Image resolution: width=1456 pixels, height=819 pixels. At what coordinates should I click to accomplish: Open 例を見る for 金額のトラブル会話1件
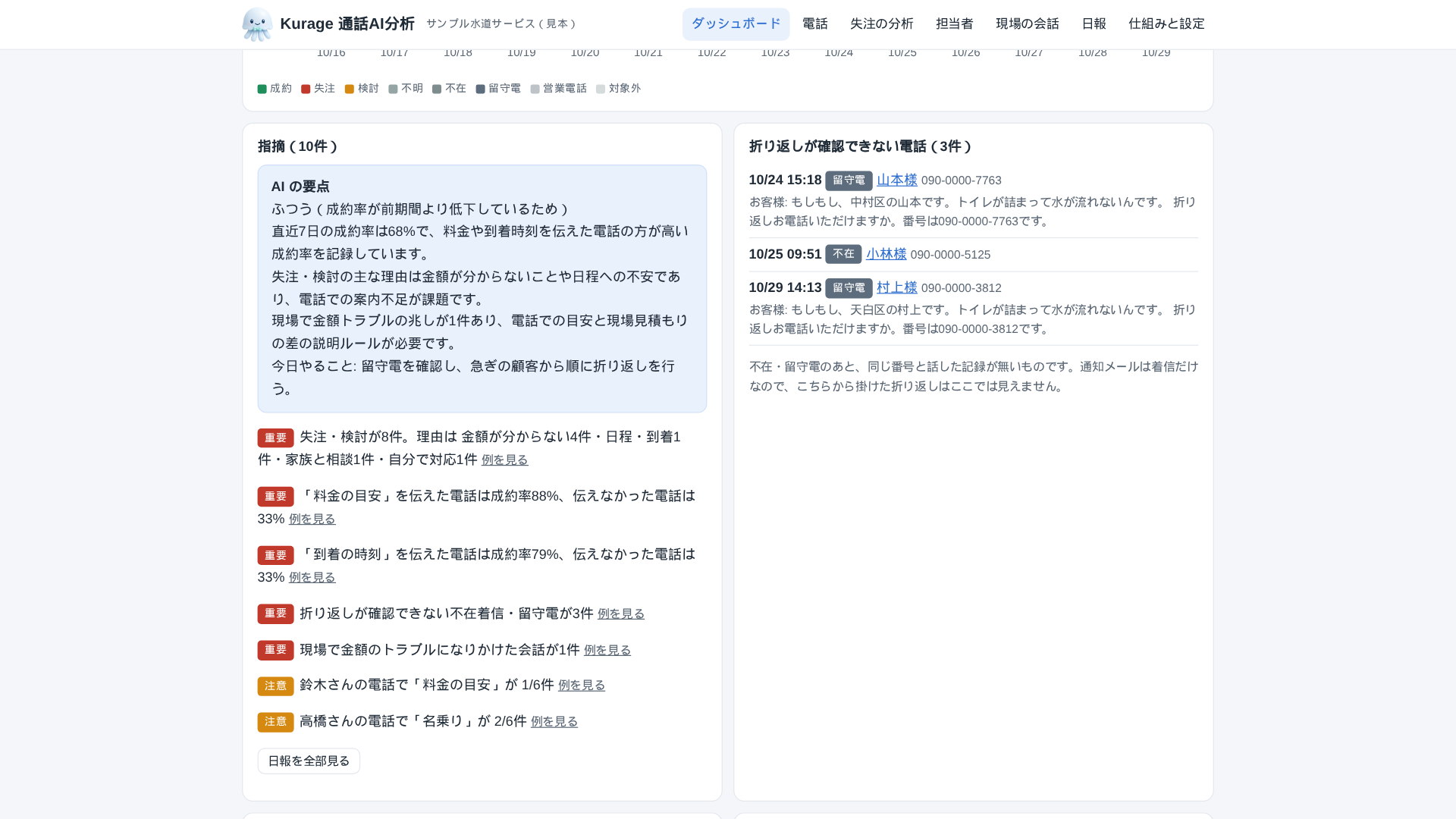click(x=607, y=651)
